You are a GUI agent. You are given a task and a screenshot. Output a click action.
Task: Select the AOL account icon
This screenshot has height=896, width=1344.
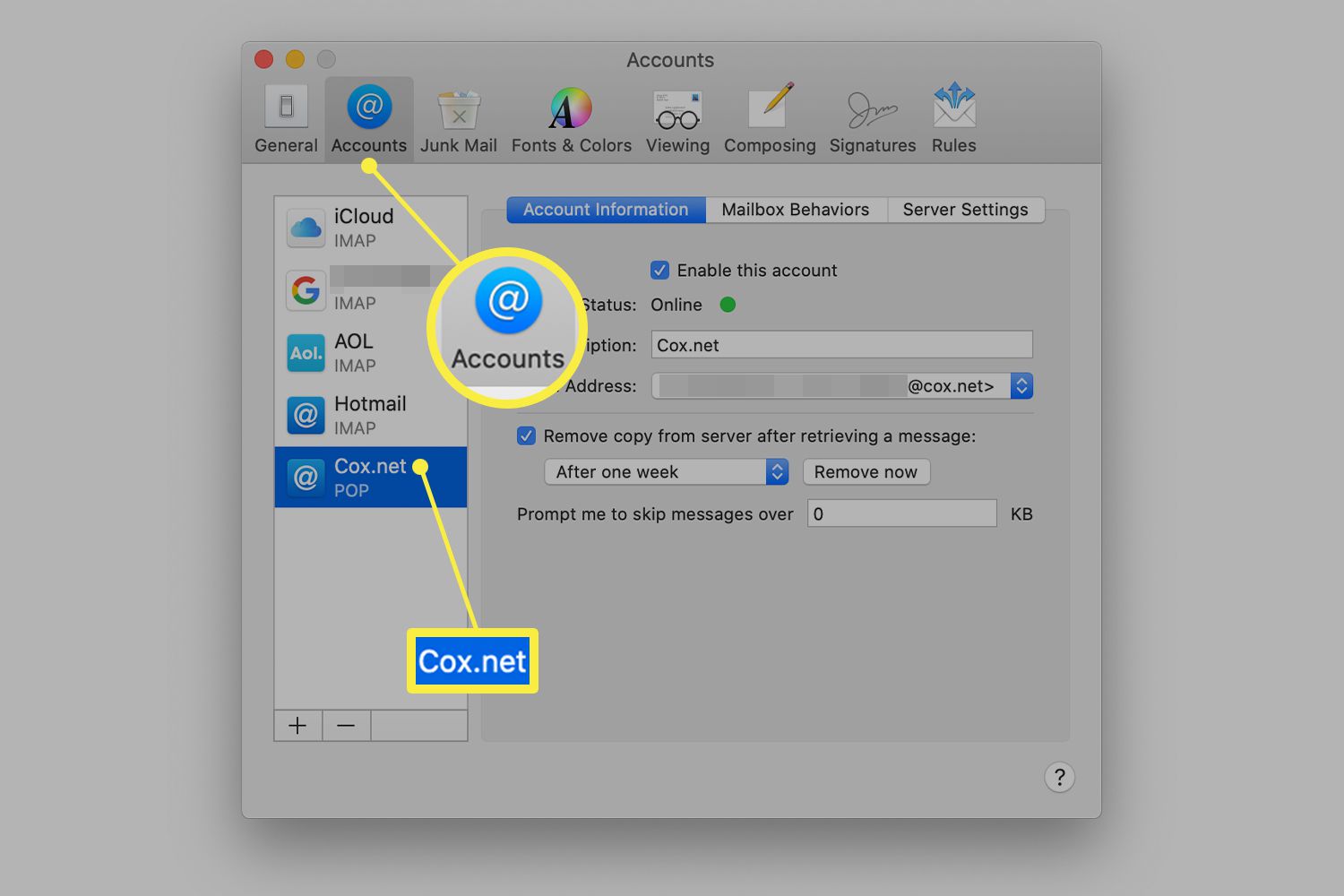306,353
